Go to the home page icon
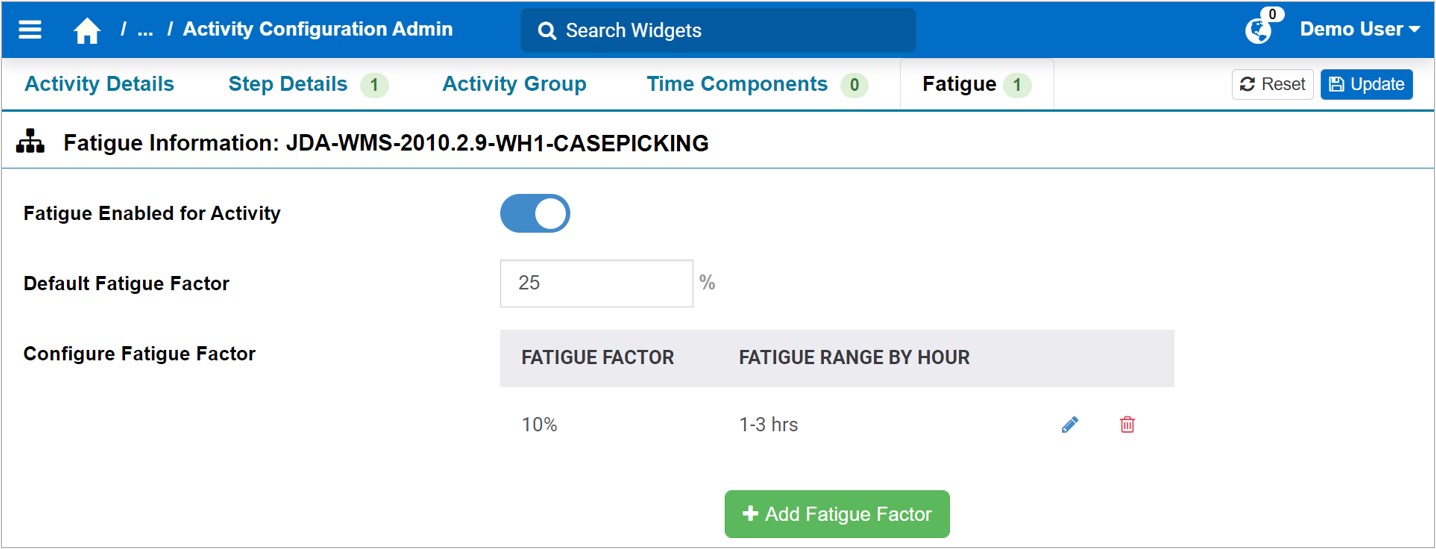Screen dimensions: 1436x549 click(87, 31)
